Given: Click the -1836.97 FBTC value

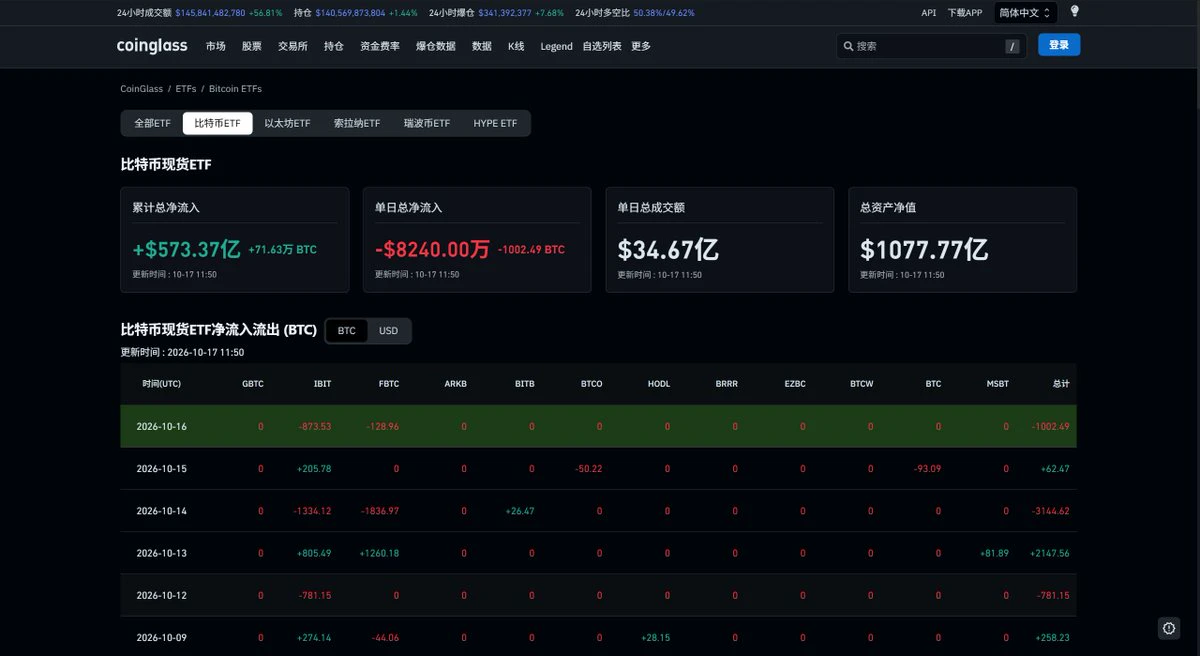Looking at the screenshot, I should click(380, 511).
